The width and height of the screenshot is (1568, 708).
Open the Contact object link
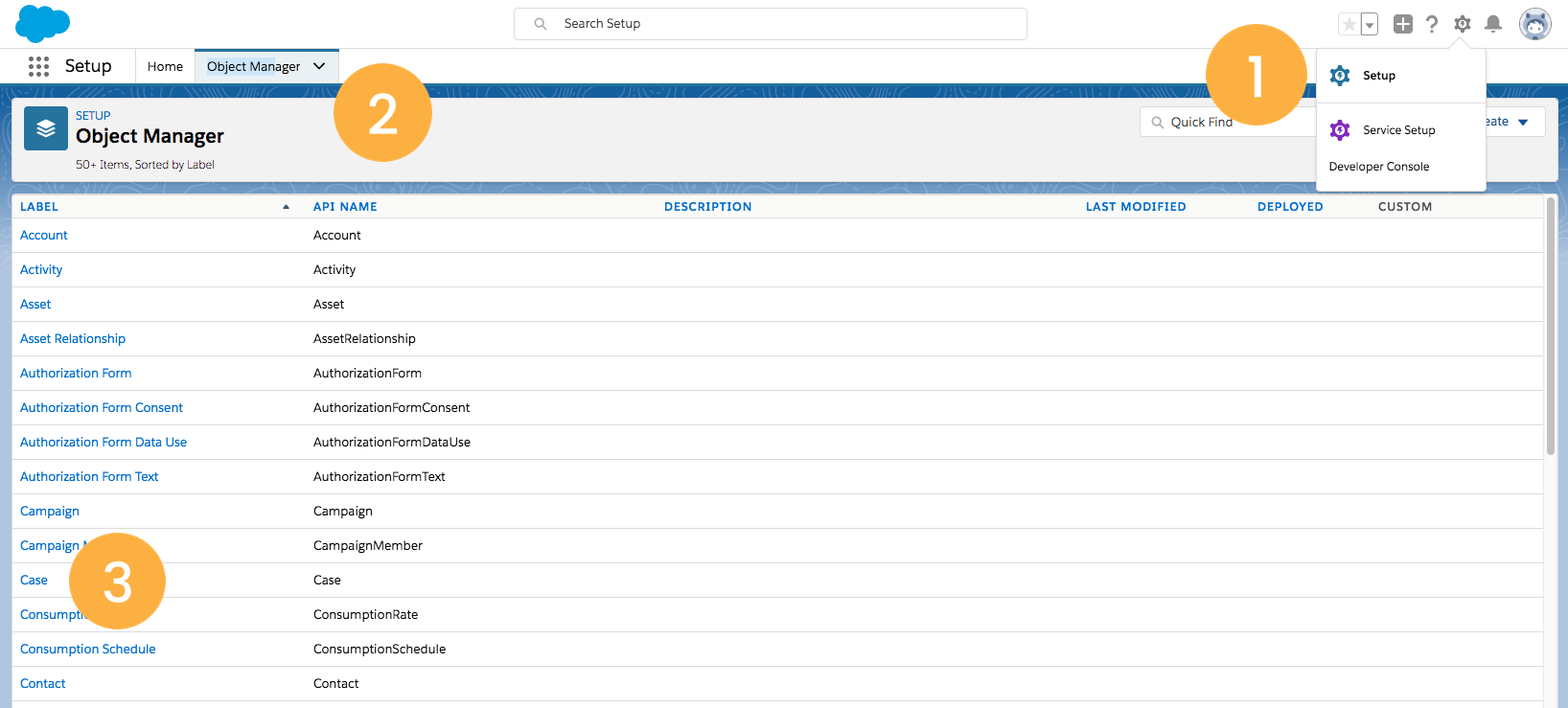click(43, 684)
